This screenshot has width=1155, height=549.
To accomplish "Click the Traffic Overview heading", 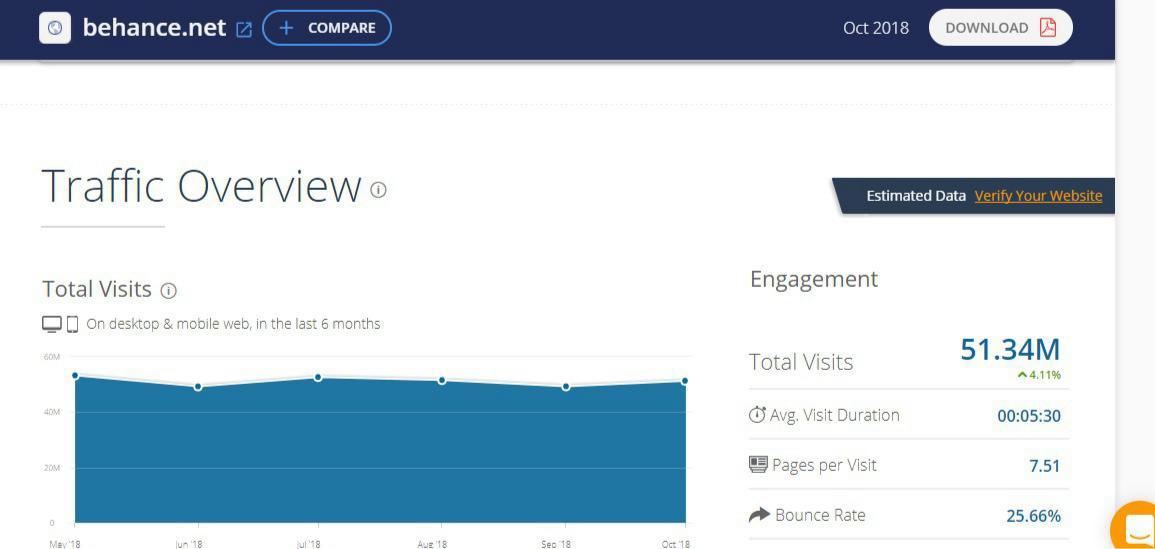I will [201, 186].
